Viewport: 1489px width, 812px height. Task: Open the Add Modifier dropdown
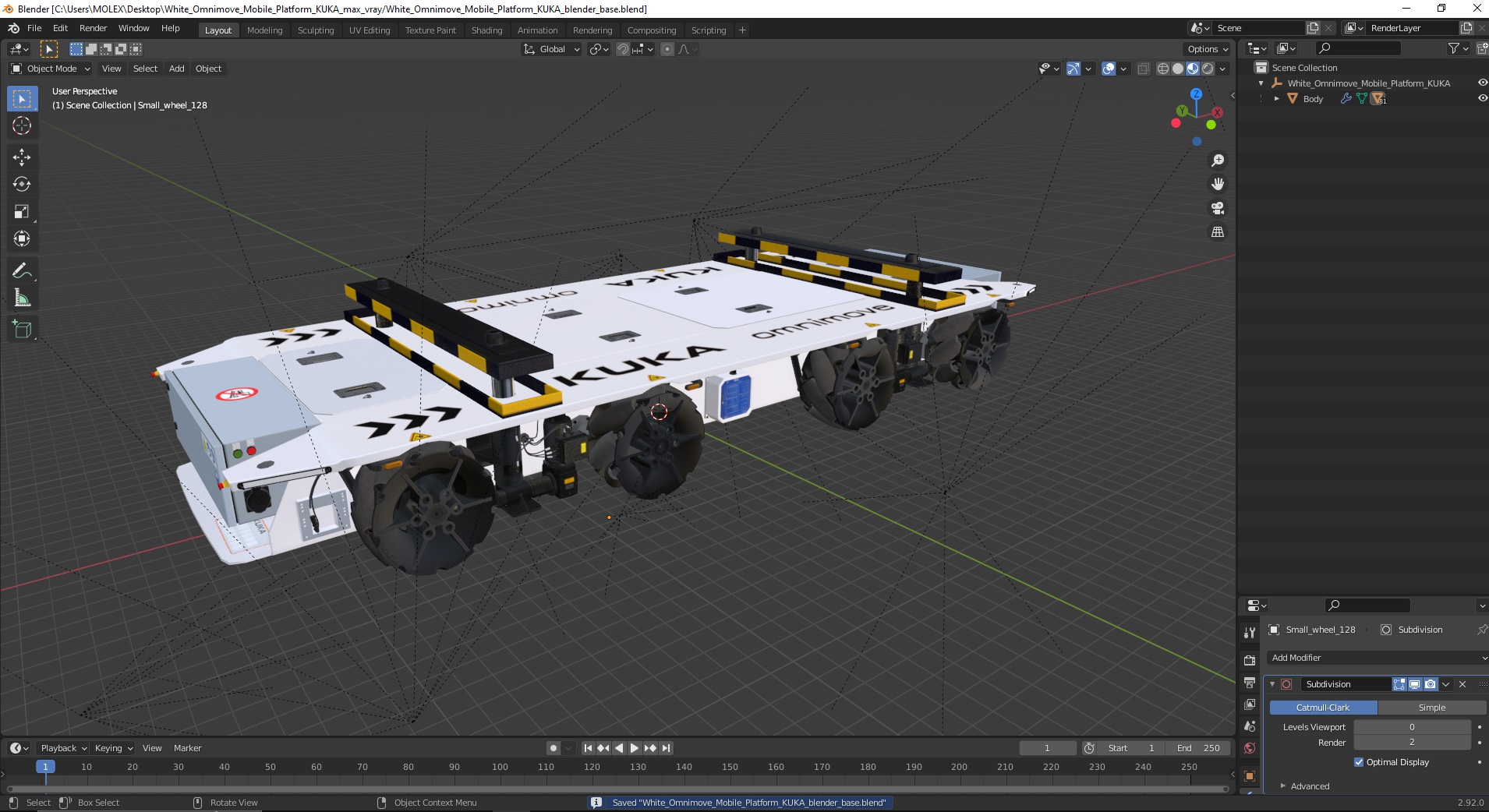[x=1378, y=658]
